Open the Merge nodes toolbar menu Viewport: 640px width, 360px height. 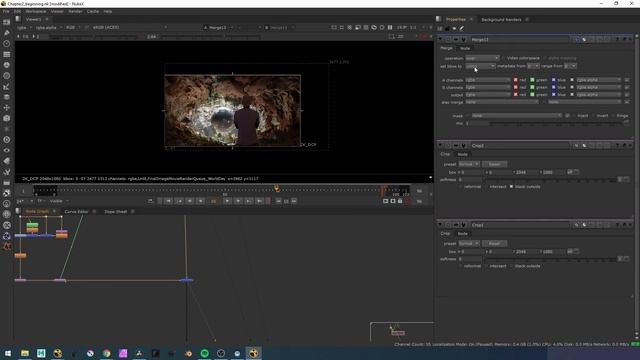(x=7, y=97)
